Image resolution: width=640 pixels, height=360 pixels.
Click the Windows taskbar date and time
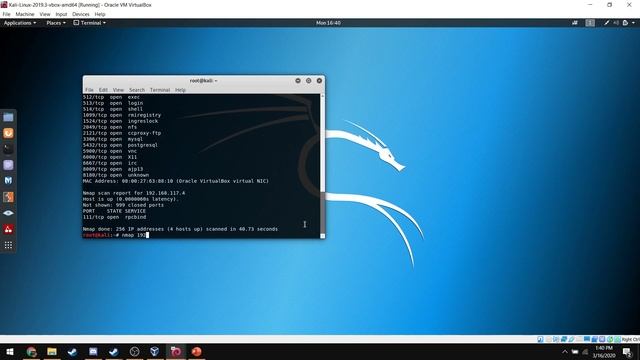[604, 352]
